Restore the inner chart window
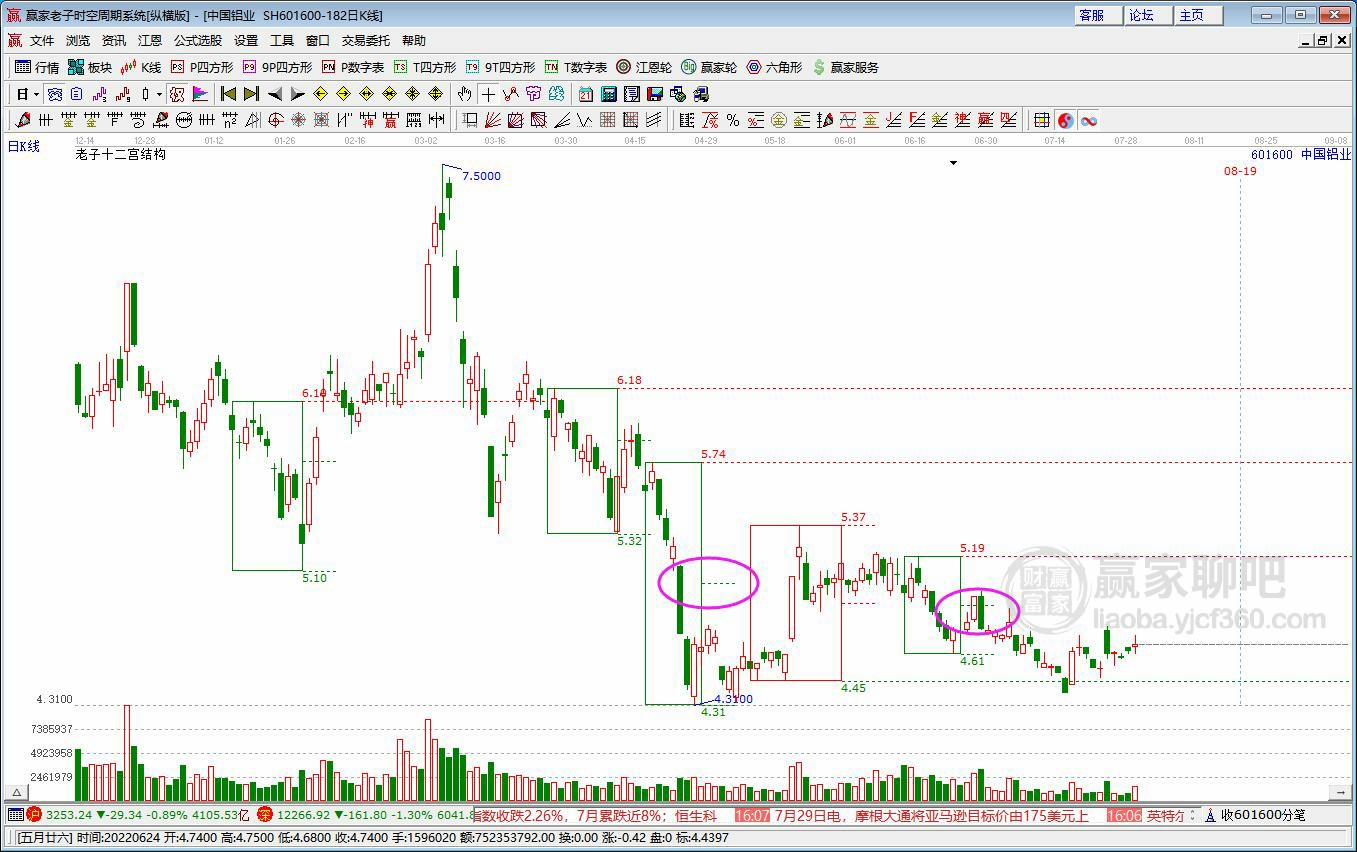This screenshot has width=1357, height=852. pyautogui.click(x=1323, y=41)
